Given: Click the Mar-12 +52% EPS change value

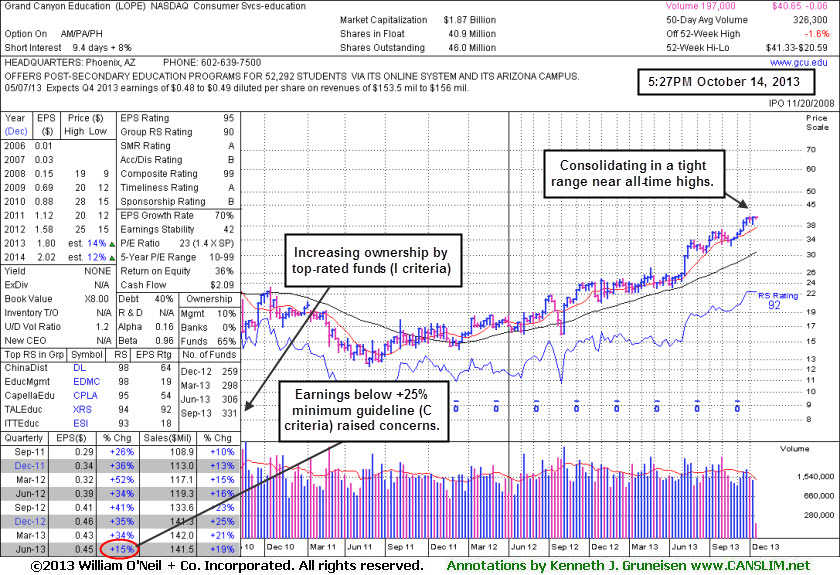Looking at the screenshot, I should [x=122, y=480].
